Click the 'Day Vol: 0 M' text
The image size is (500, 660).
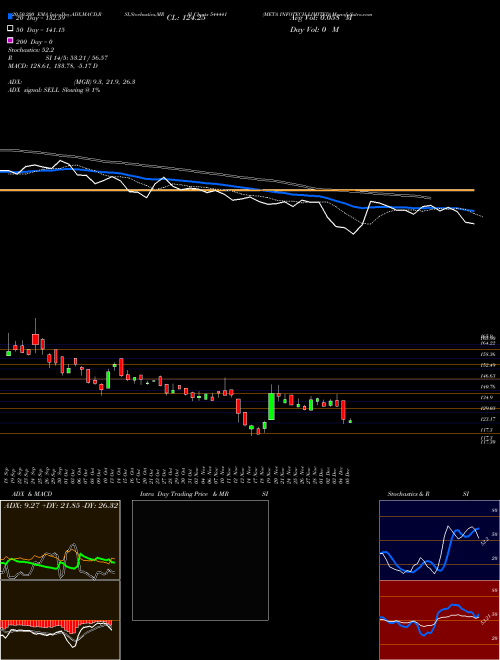[314, 30]
